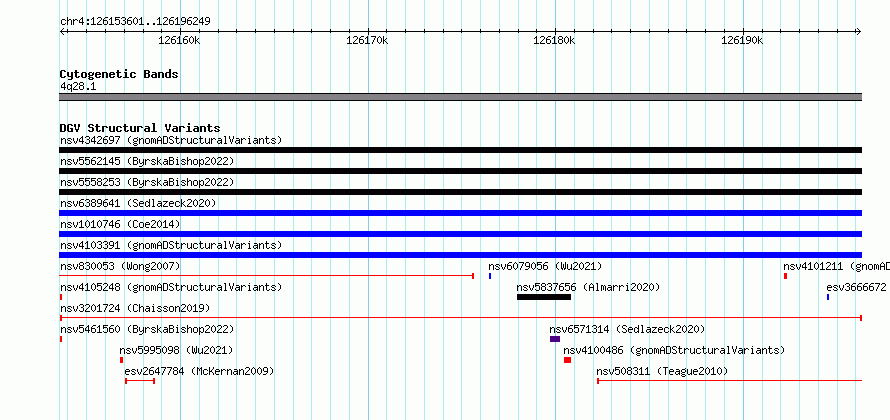
Task: Click the black bar under nsv5562145
Action: [460, 171]
